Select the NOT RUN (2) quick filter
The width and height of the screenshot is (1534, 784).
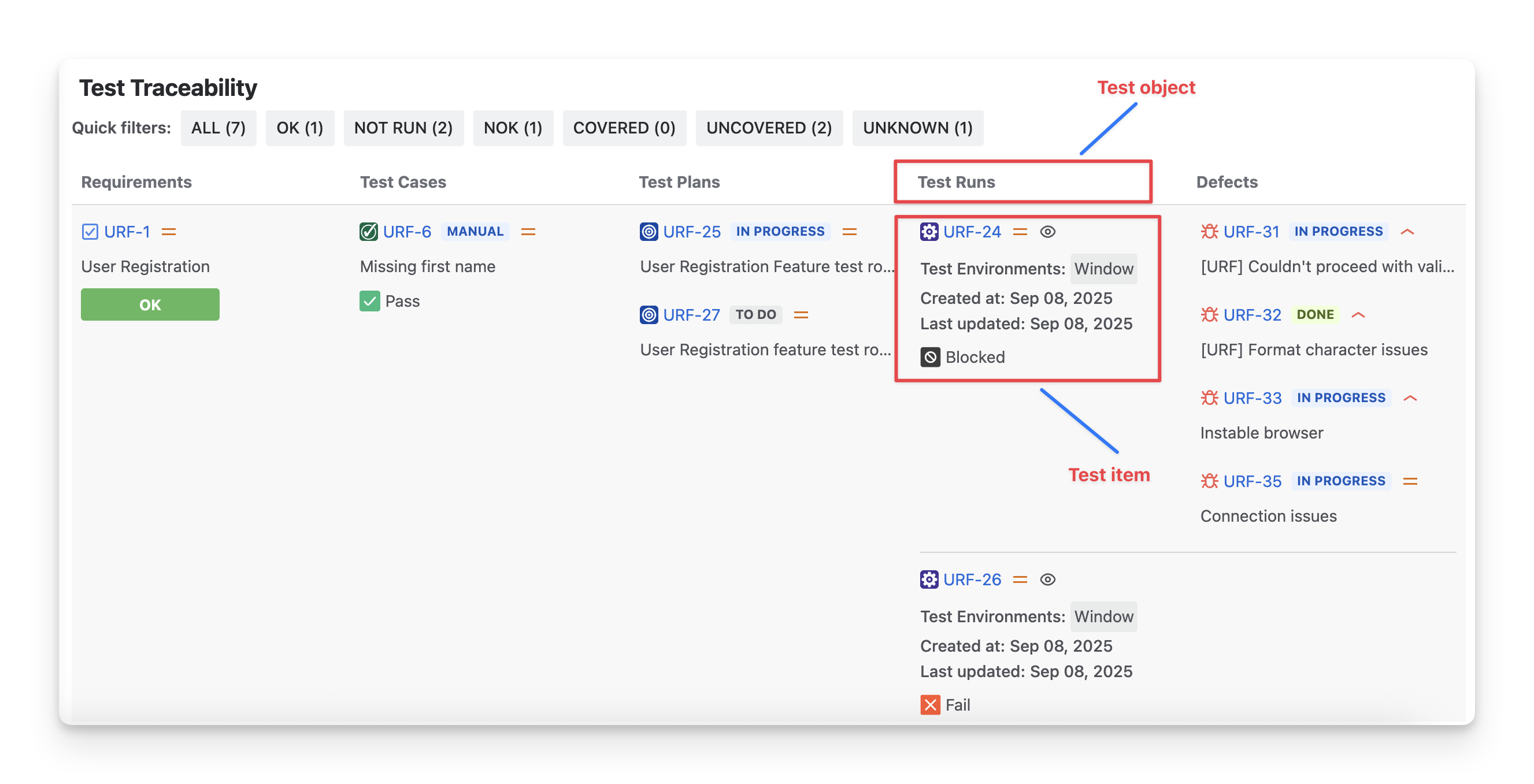point(403,128)
